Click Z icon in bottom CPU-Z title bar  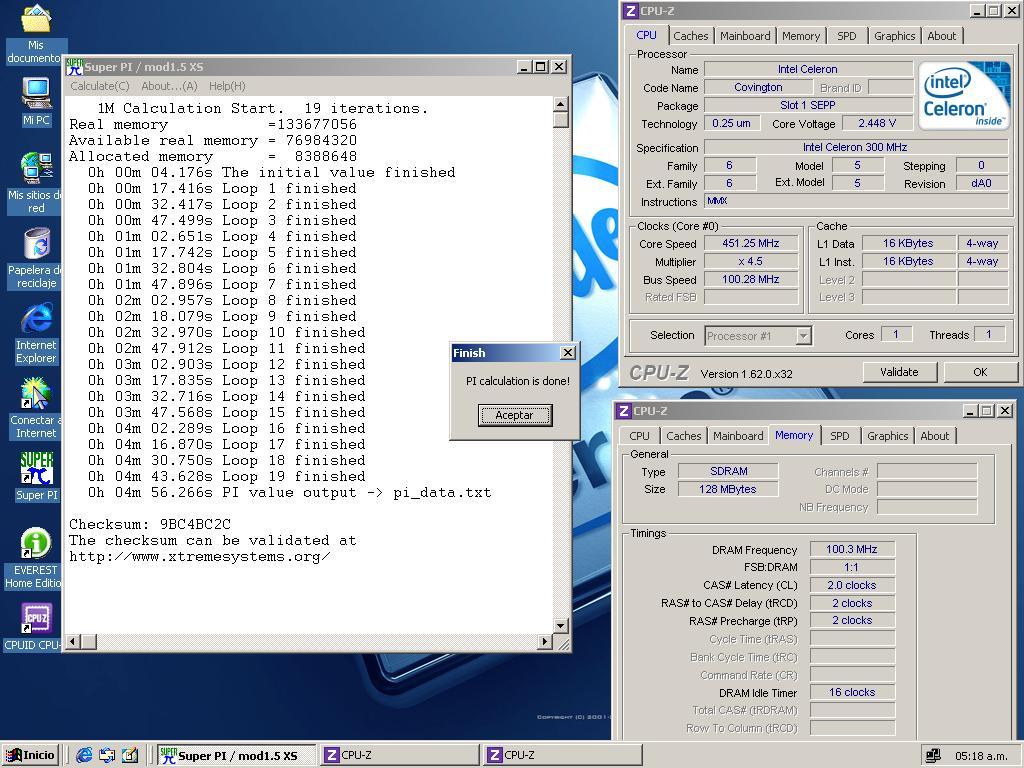(623, 411)
